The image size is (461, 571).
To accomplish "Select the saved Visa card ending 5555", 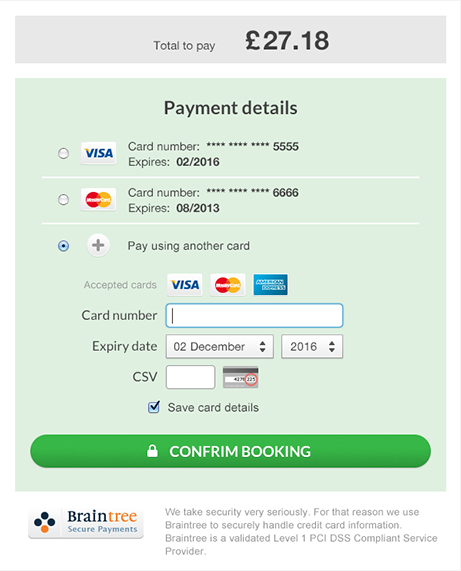I will point(63,153).
